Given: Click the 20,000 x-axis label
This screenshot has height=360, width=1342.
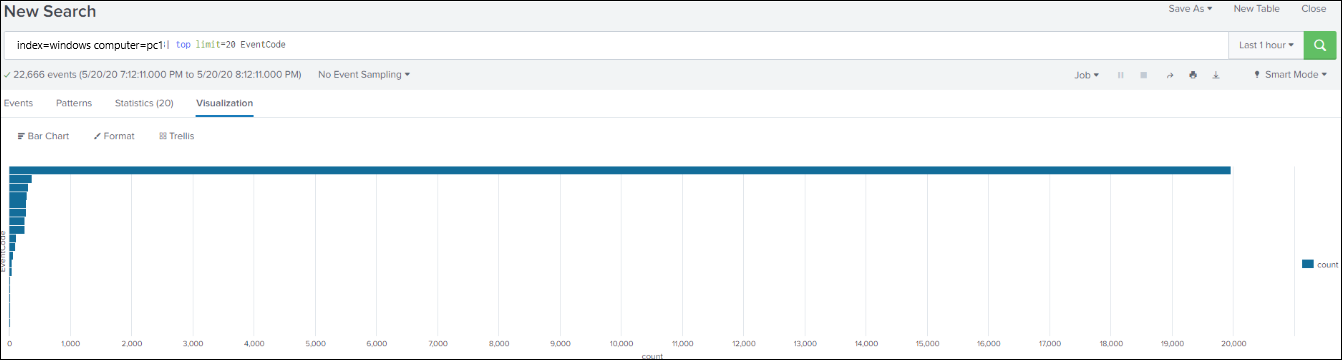Looking at the screenshot, I should click(1233, 344).
